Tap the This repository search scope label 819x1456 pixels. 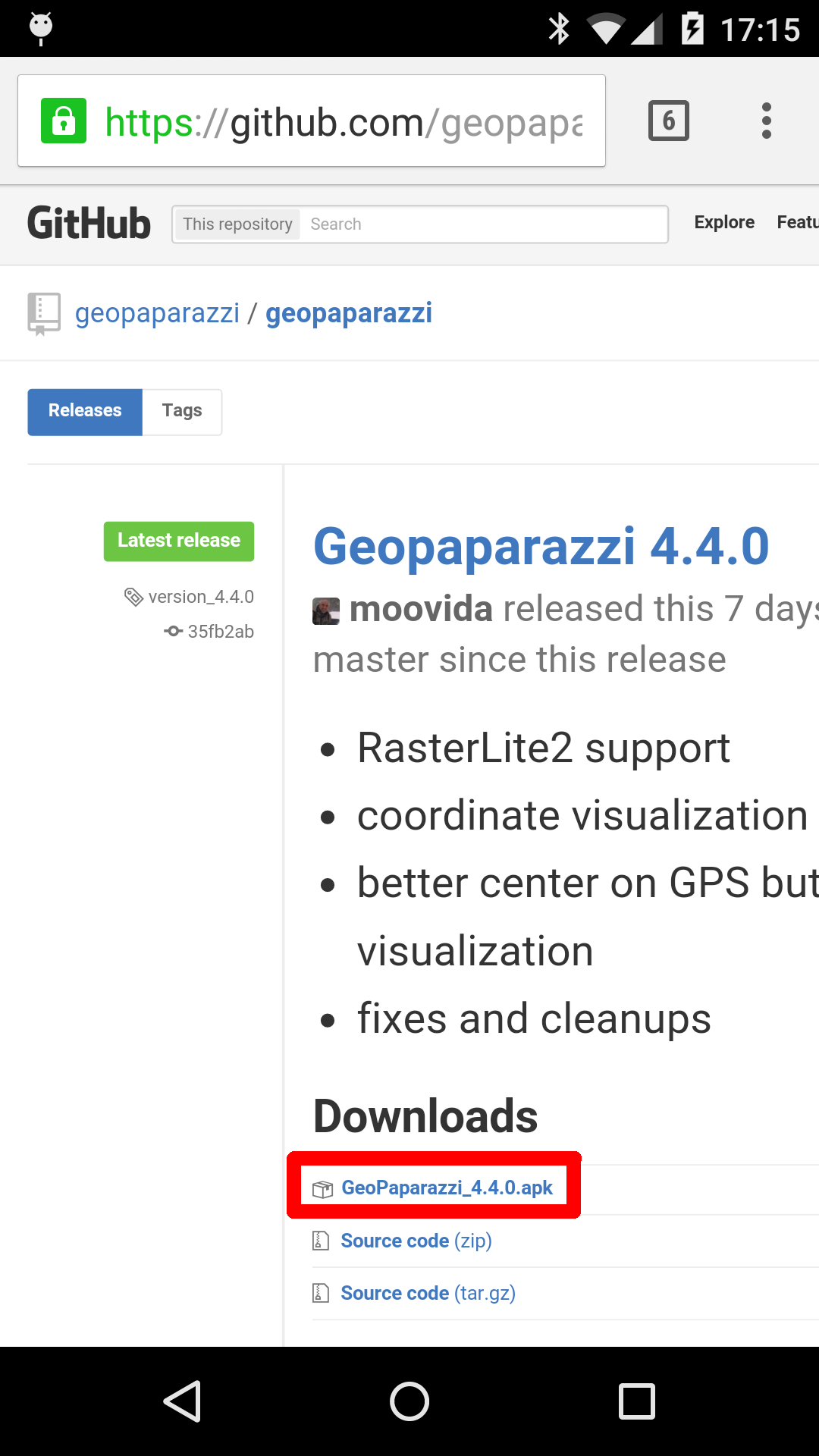(237, 224)
